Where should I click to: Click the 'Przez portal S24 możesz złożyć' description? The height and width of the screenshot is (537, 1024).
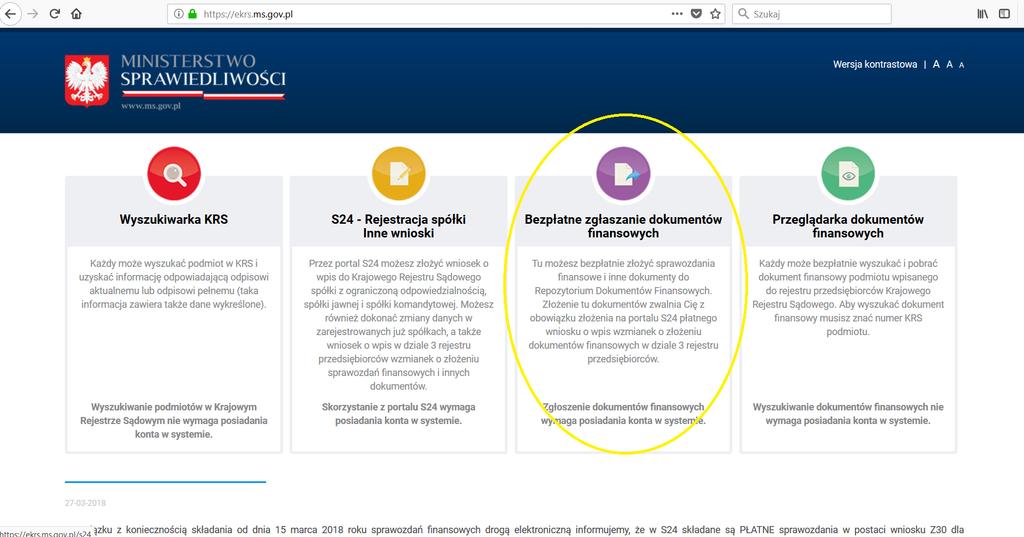click(x=398, y=325)
